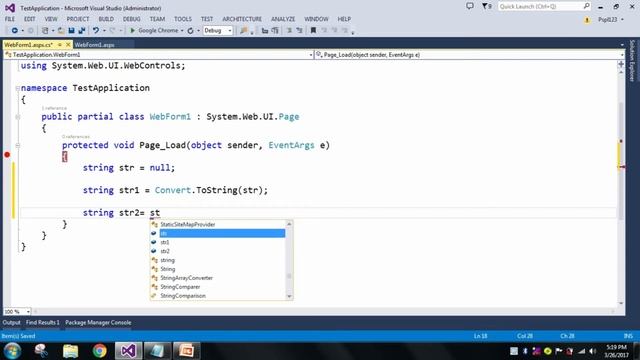This screenshot has width=640, height=360.
Task: Open the Output panel tab
Action: [11, 322]
